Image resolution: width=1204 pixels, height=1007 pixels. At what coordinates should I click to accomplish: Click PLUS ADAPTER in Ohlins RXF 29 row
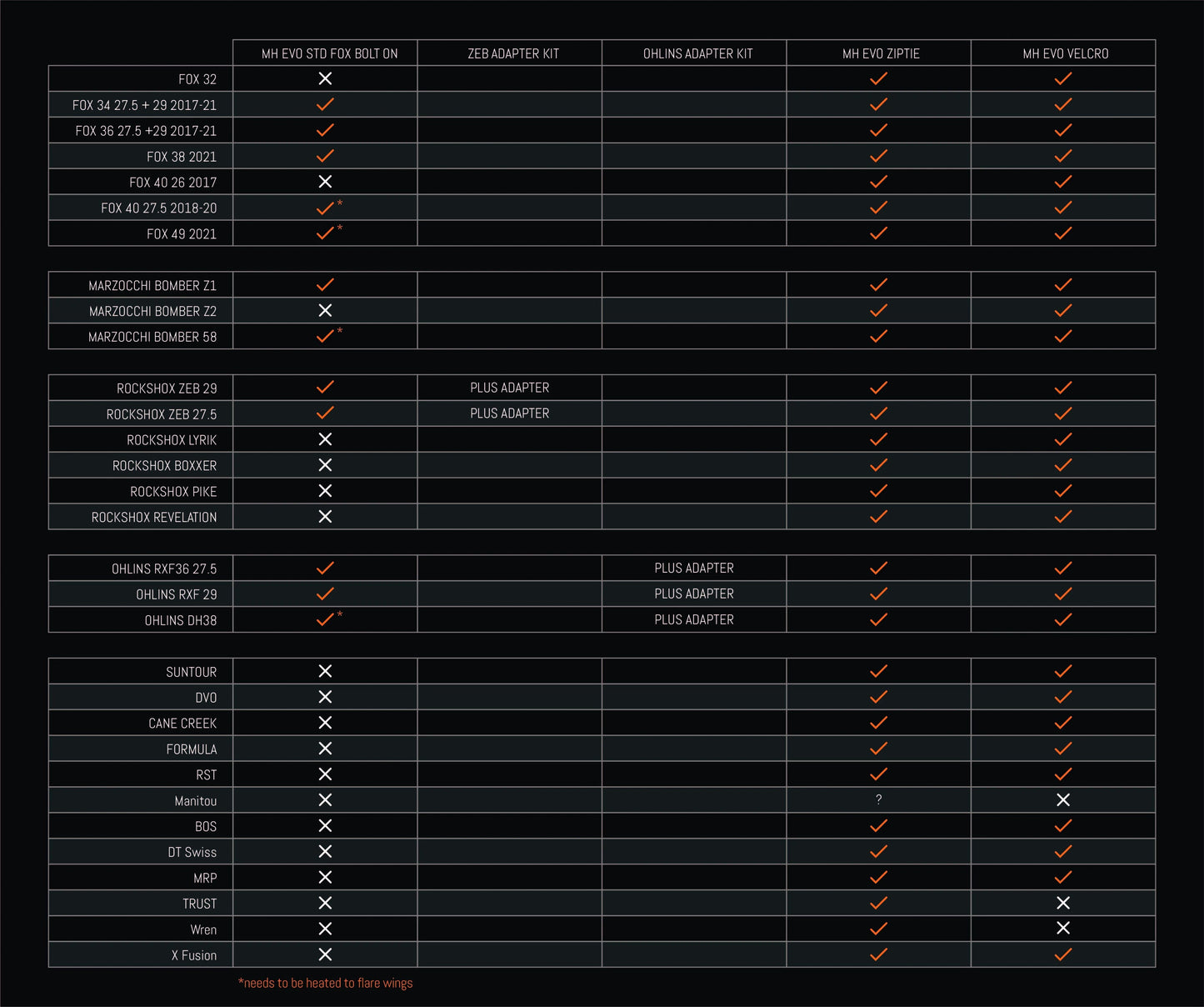pos(694,594)
